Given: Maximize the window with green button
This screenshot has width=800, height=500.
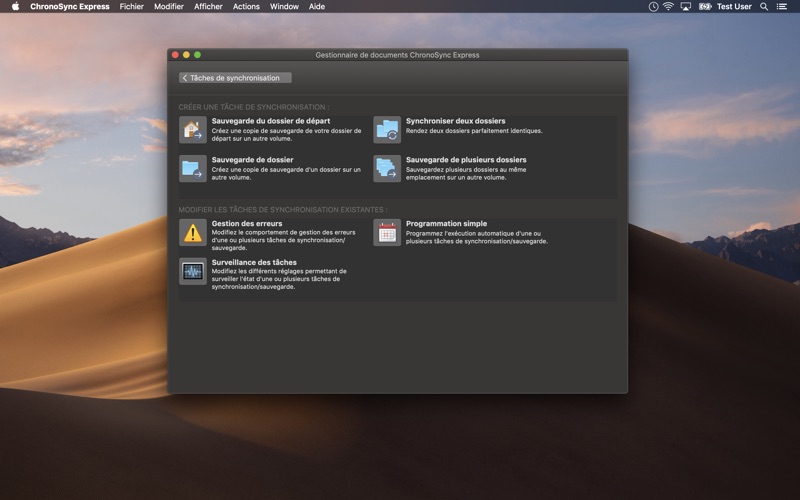Looking at the screenshot, I should tap(197, 55).
